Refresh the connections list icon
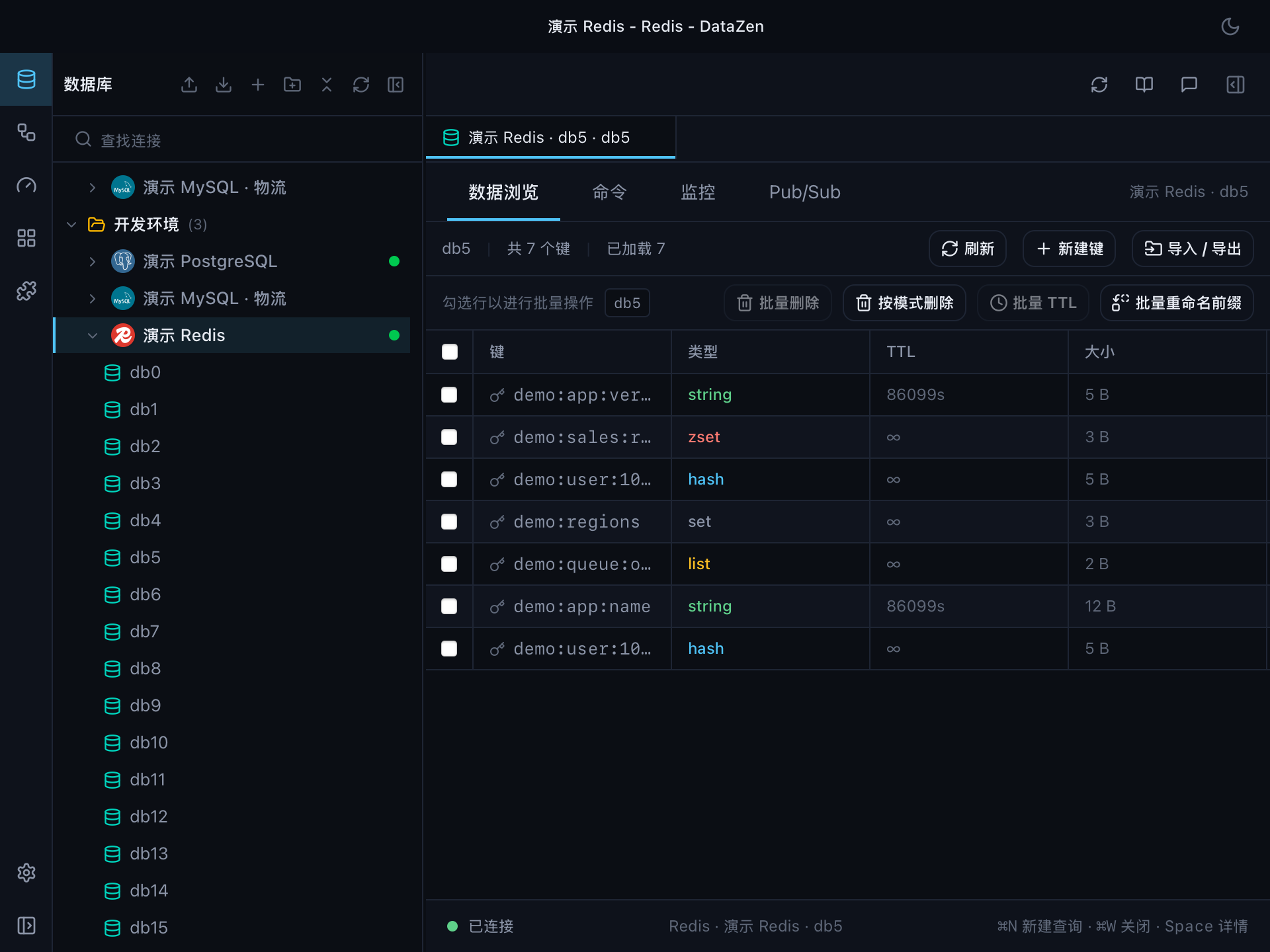This screenshot has width=1270, height=952. point(361,85)
